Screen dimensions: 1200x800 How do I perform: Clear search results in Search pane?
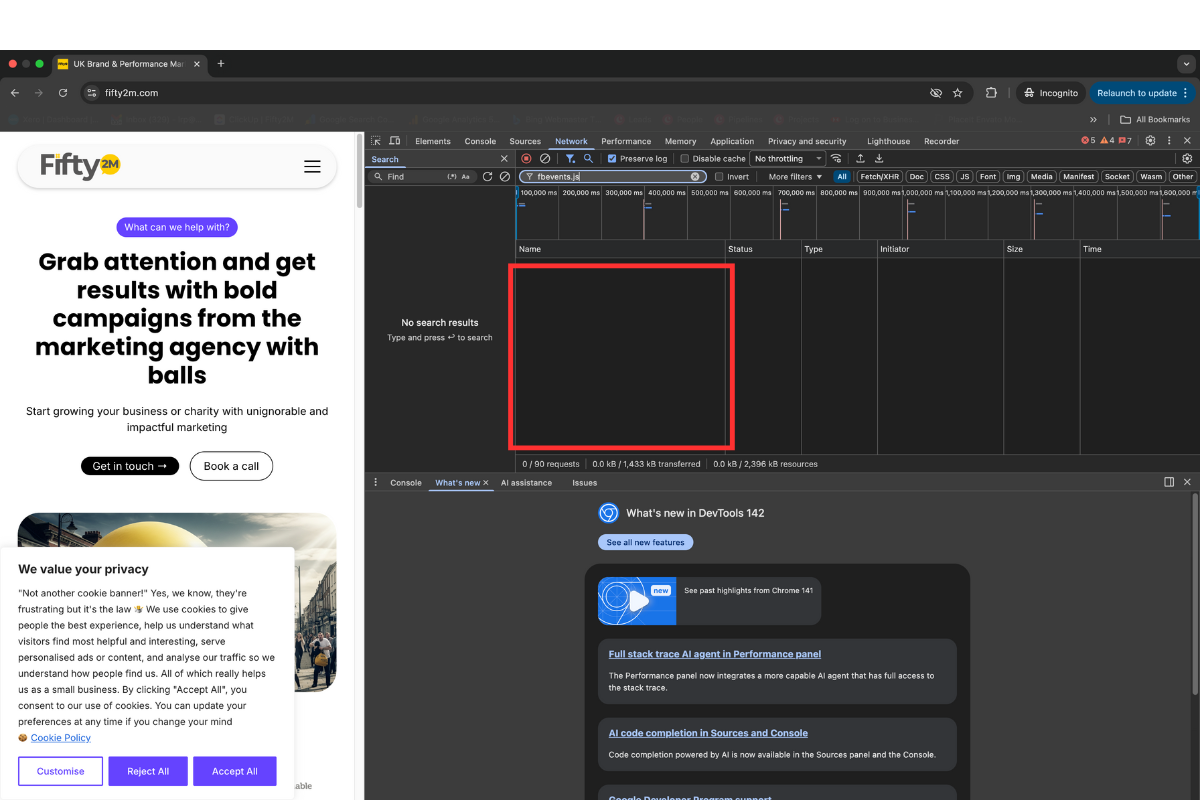click(x=505, y=176)
